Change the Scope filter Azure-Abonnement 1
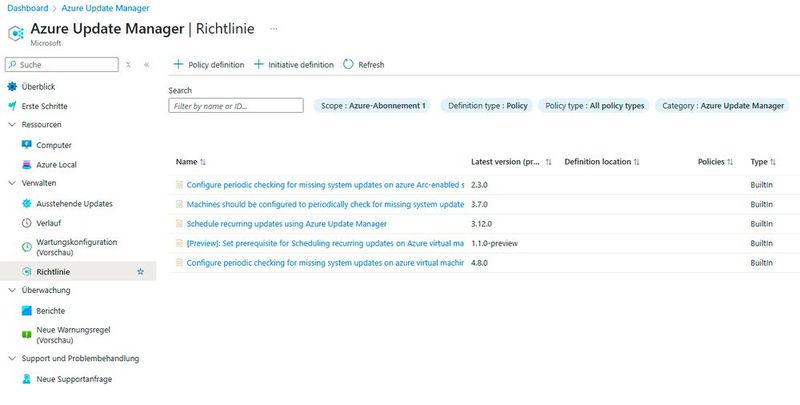Image resolution: width=800 pixels, height=405 pixels. pyautogui.click(x=372, y=106)
